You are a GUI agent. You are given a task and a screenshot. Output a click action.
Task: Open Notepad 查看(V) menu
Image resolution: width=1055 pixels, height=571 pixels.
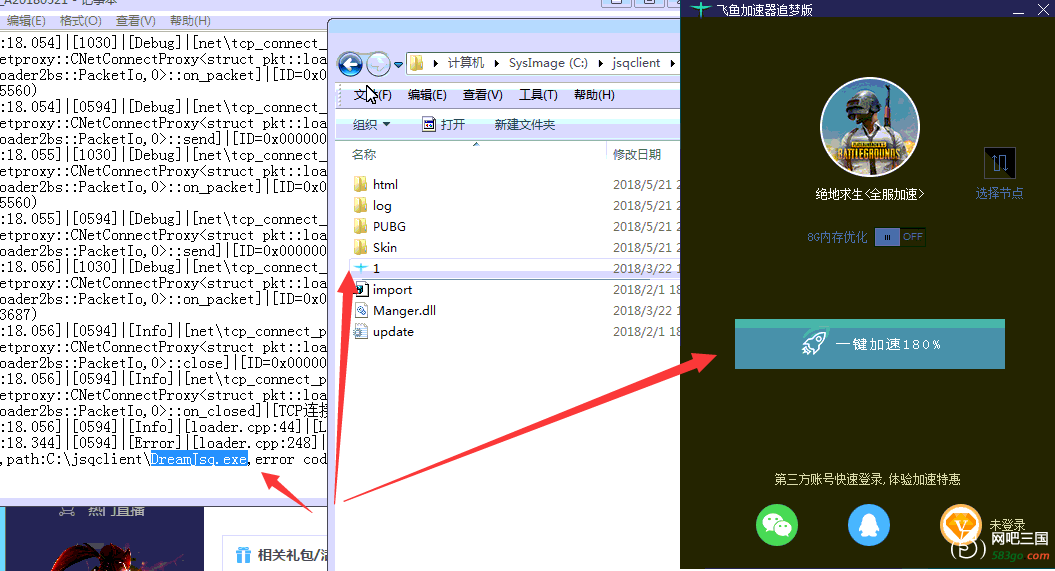135,21
